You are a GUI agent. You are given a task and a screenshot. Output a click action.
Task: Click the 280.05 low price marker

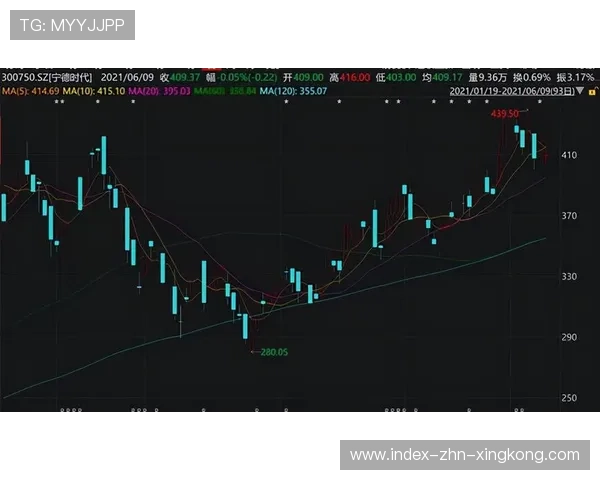click(x=273, y=352)
